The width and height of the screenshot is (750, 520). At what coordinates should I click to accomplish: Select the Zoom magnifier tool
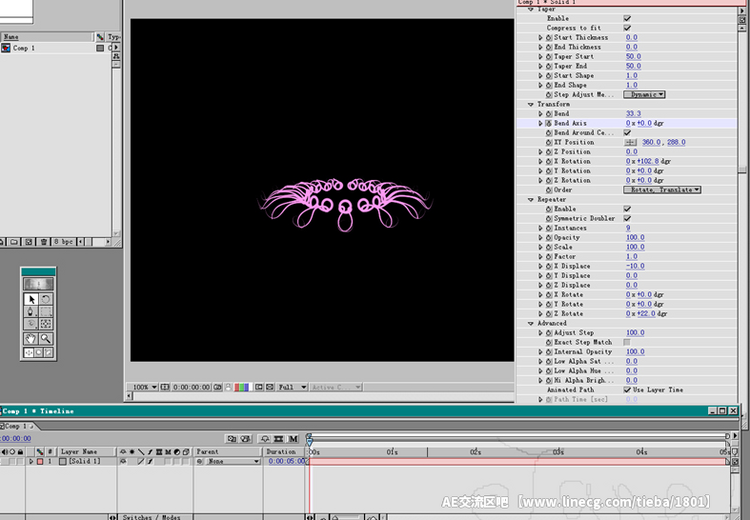tap(45, 339)
